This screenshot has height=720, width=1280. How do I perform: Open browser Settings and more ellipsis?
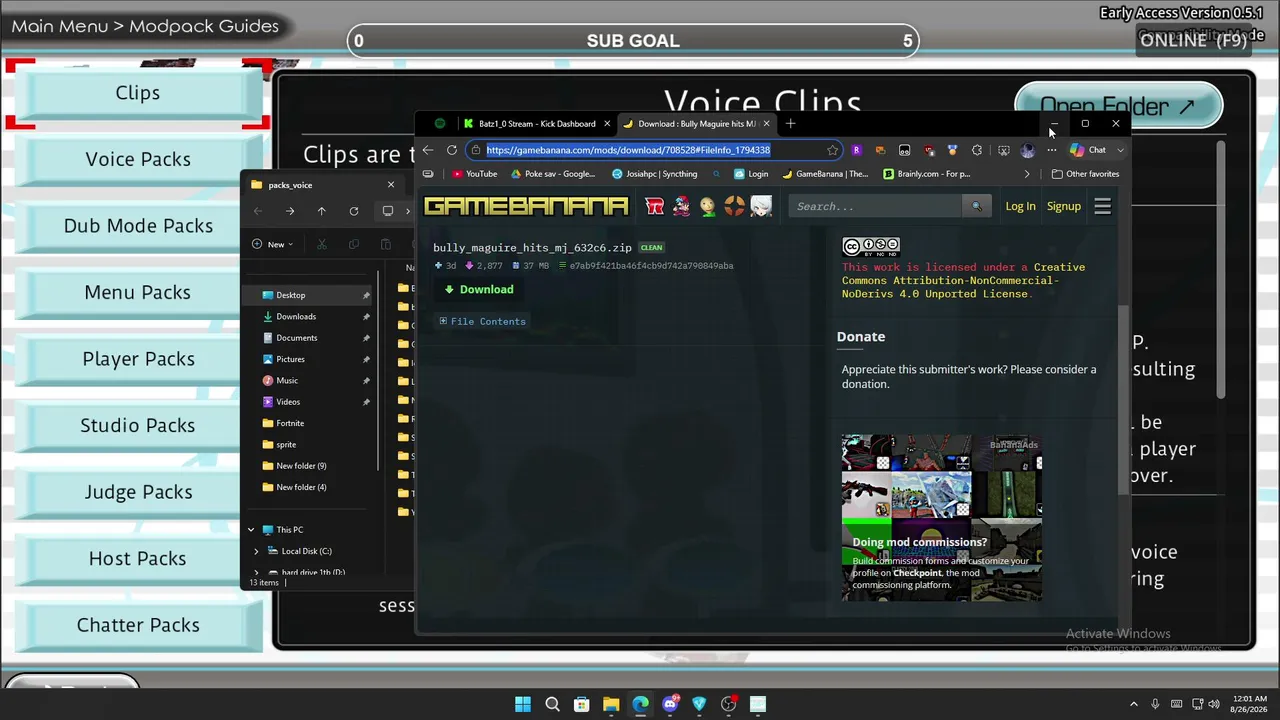click(x=1051, y=150)
